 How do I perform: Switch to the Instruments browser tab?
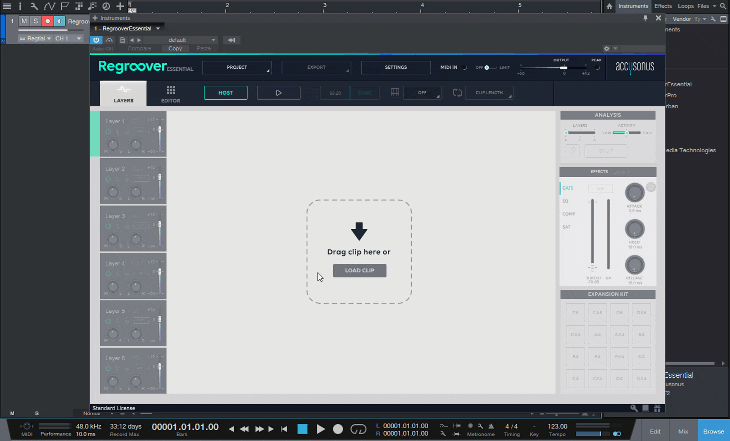point(633,6)
